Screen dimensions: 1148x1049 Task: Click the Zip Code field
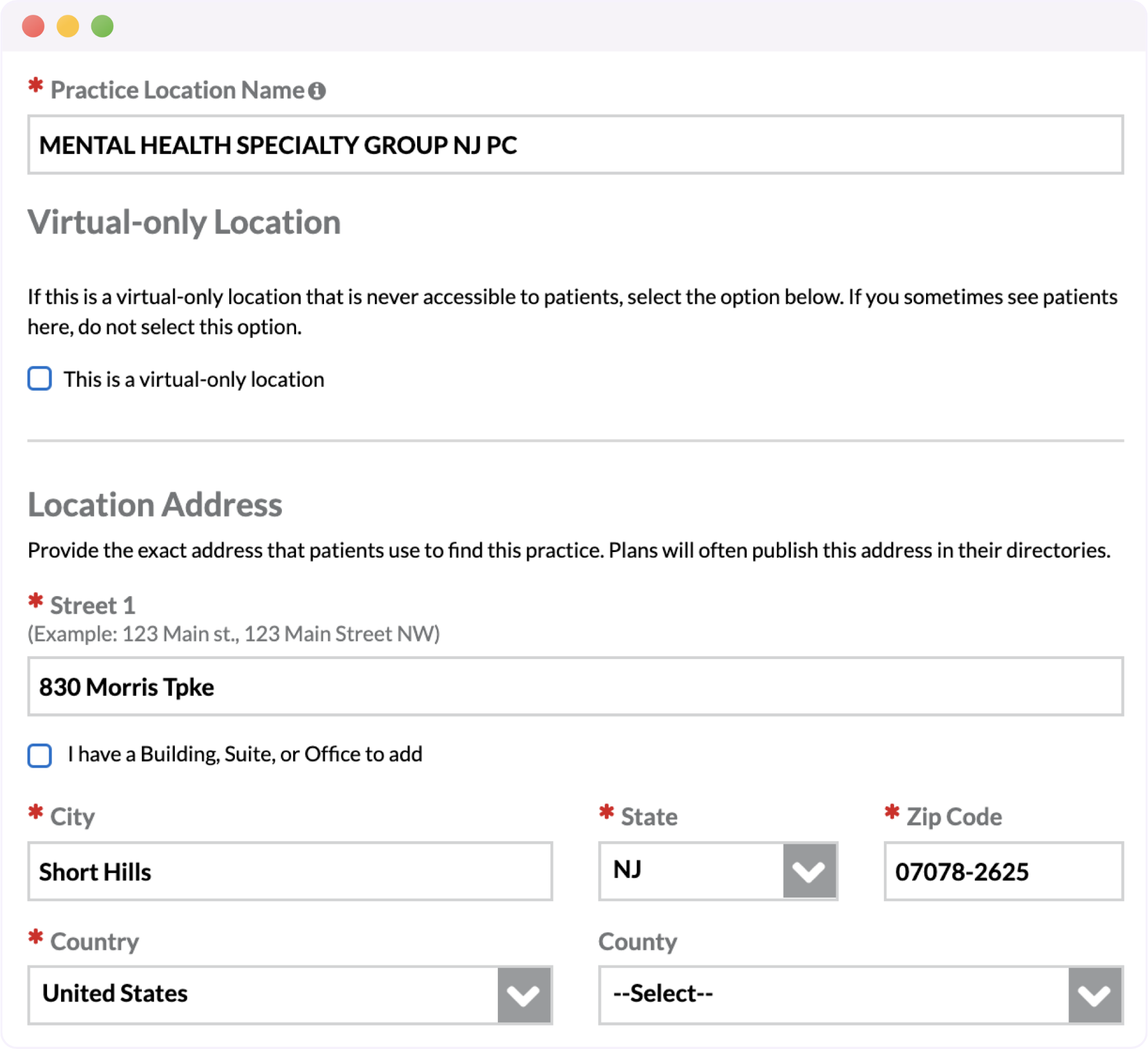click(1003, 871)
